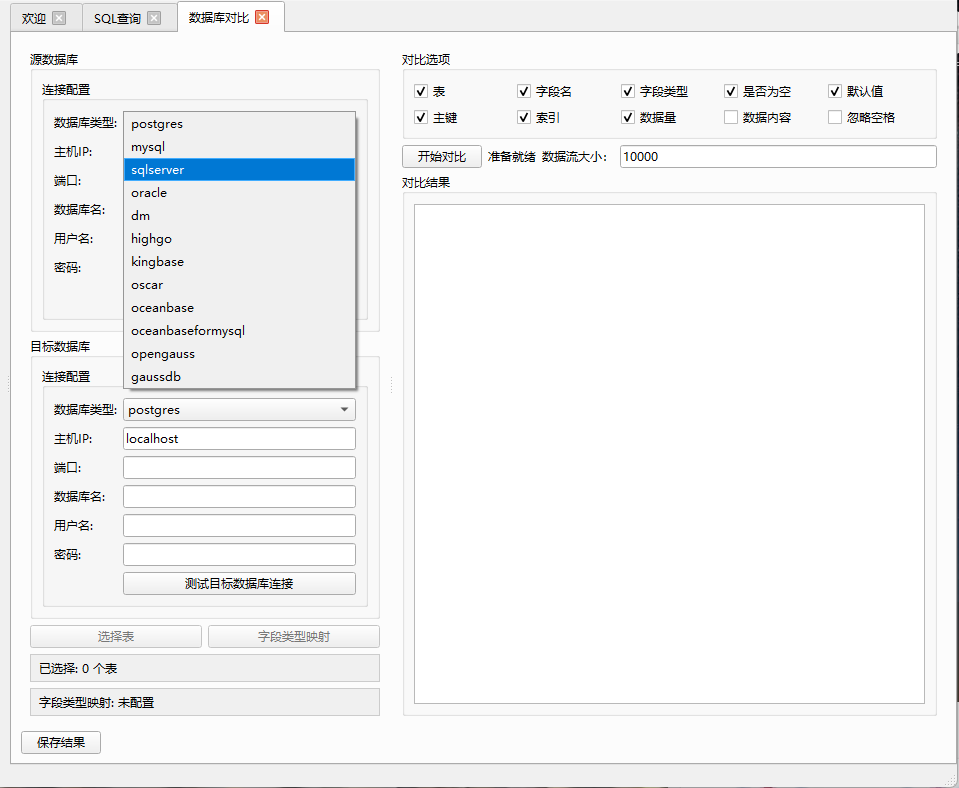This screenshot has height=788, width=959.
Task: Select kingbase database type
Action: (x=239, y=262)
